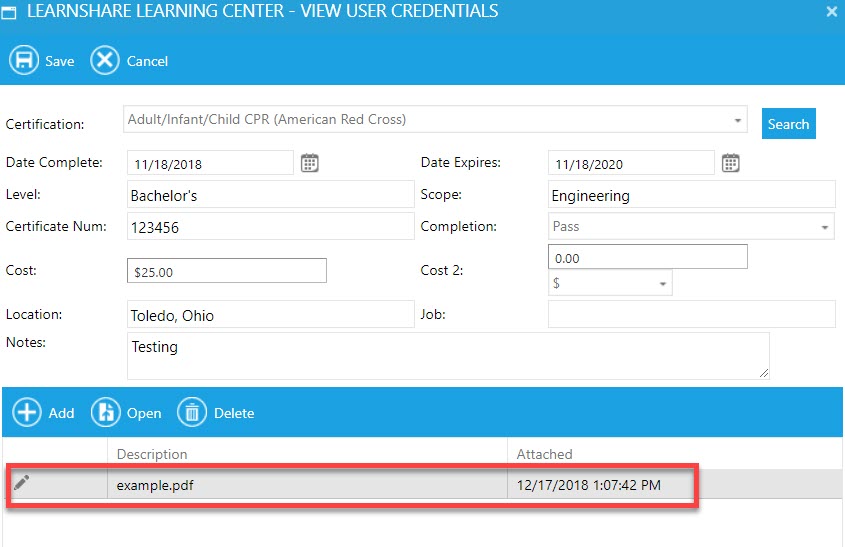Click the Location field with Toledo, Ohio
The image size is (845, 547).
270,315
